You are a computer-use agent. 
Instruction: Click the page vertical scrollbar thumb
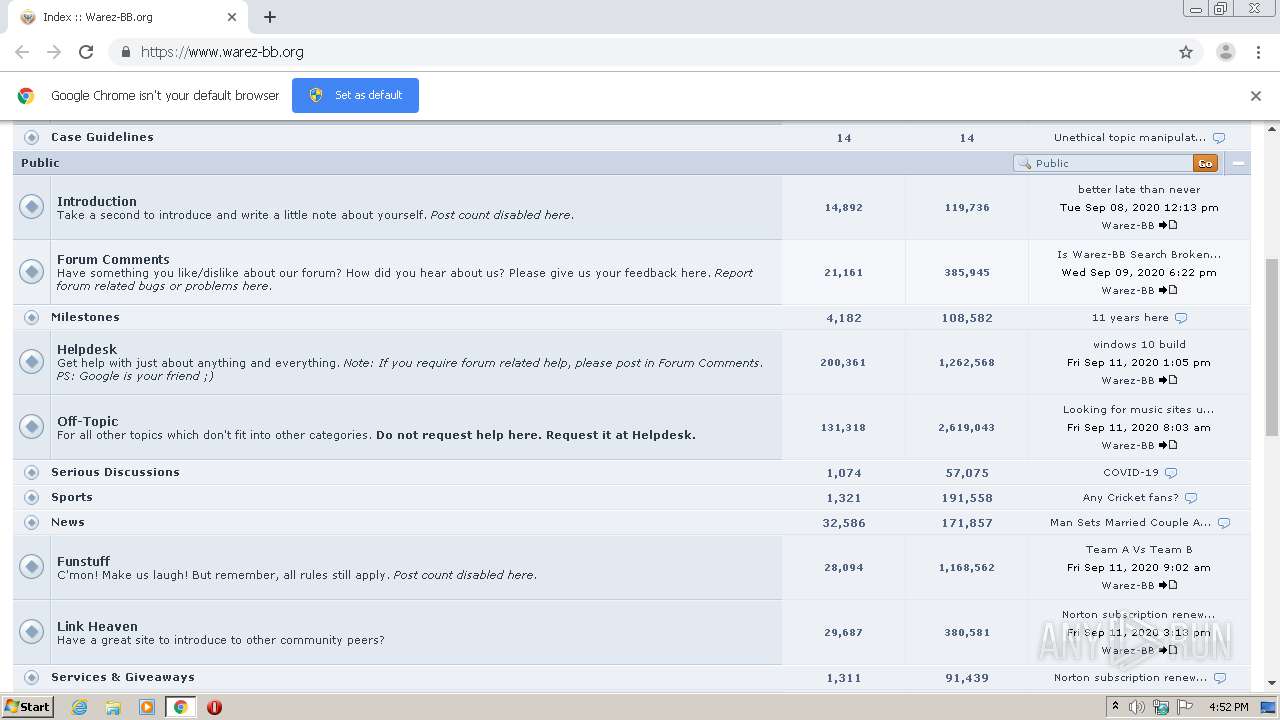point(1272,347)
